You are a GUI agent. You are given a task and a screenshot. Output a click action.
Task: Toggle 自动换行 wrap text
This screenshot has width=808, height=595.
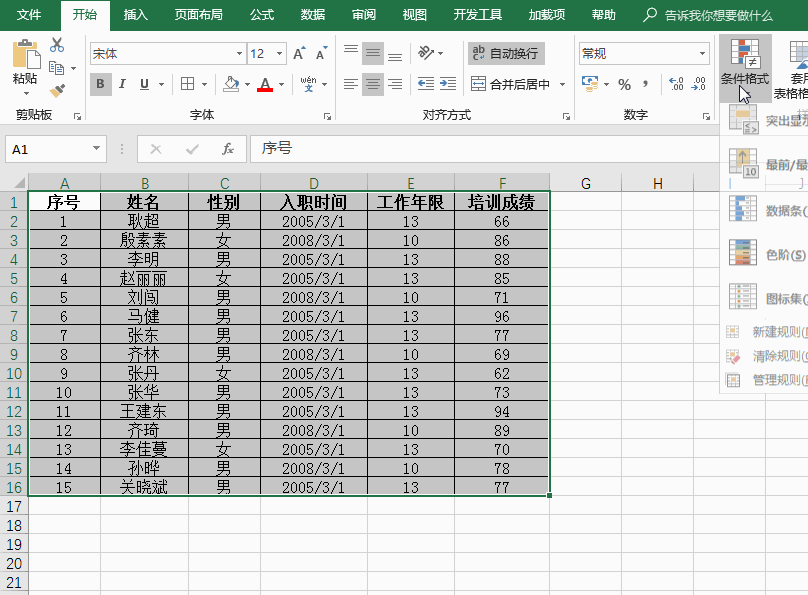(506, 53)
